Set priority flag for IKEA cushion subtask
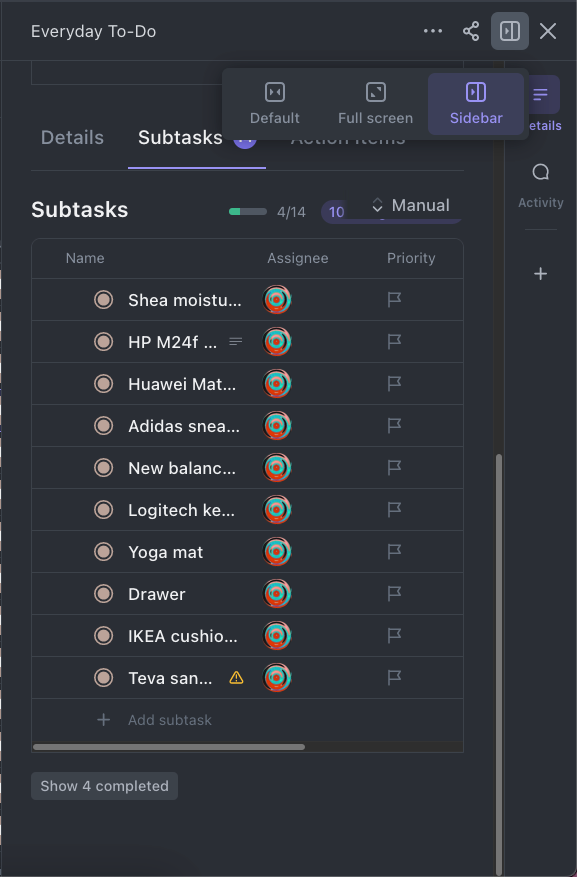 (x=394, y=636)
